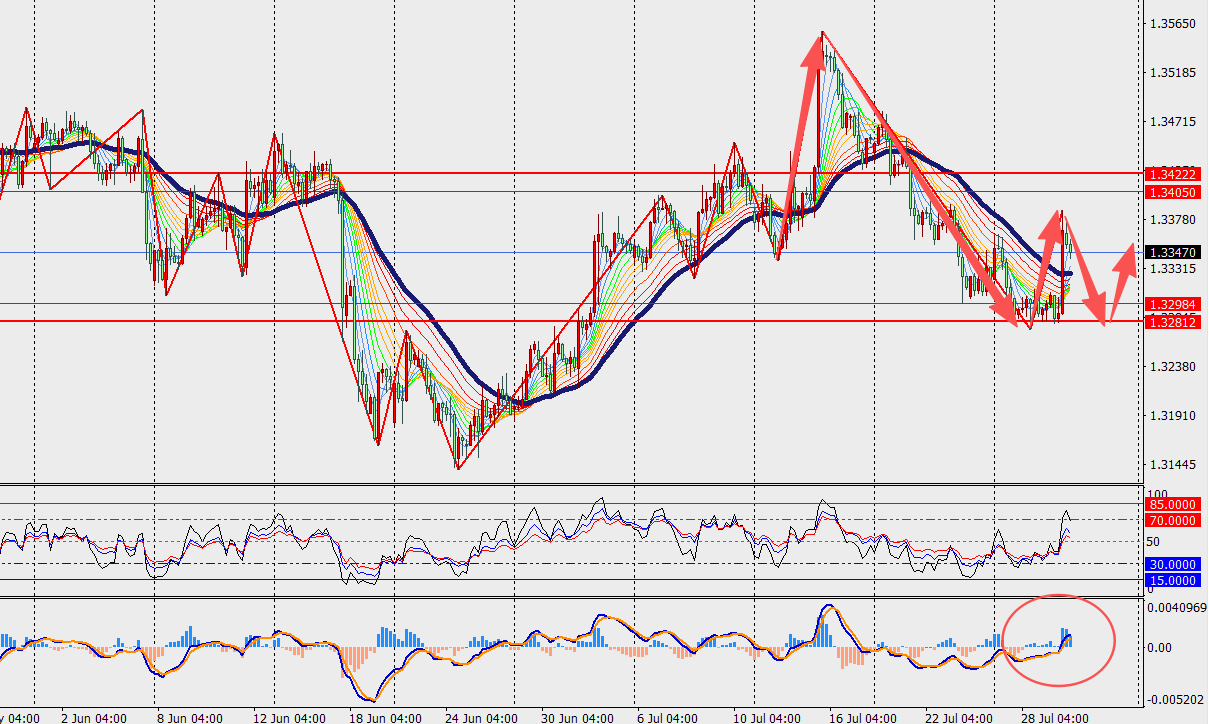Select the 1.35650 top price axis label
This screenshot has width=1209, height=724.
1173,24
